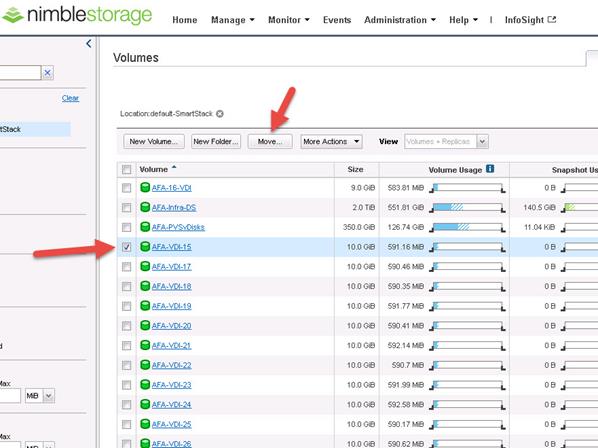Click the New Folder... button
The width and height of the screenshot is (598, 448).
216,141
